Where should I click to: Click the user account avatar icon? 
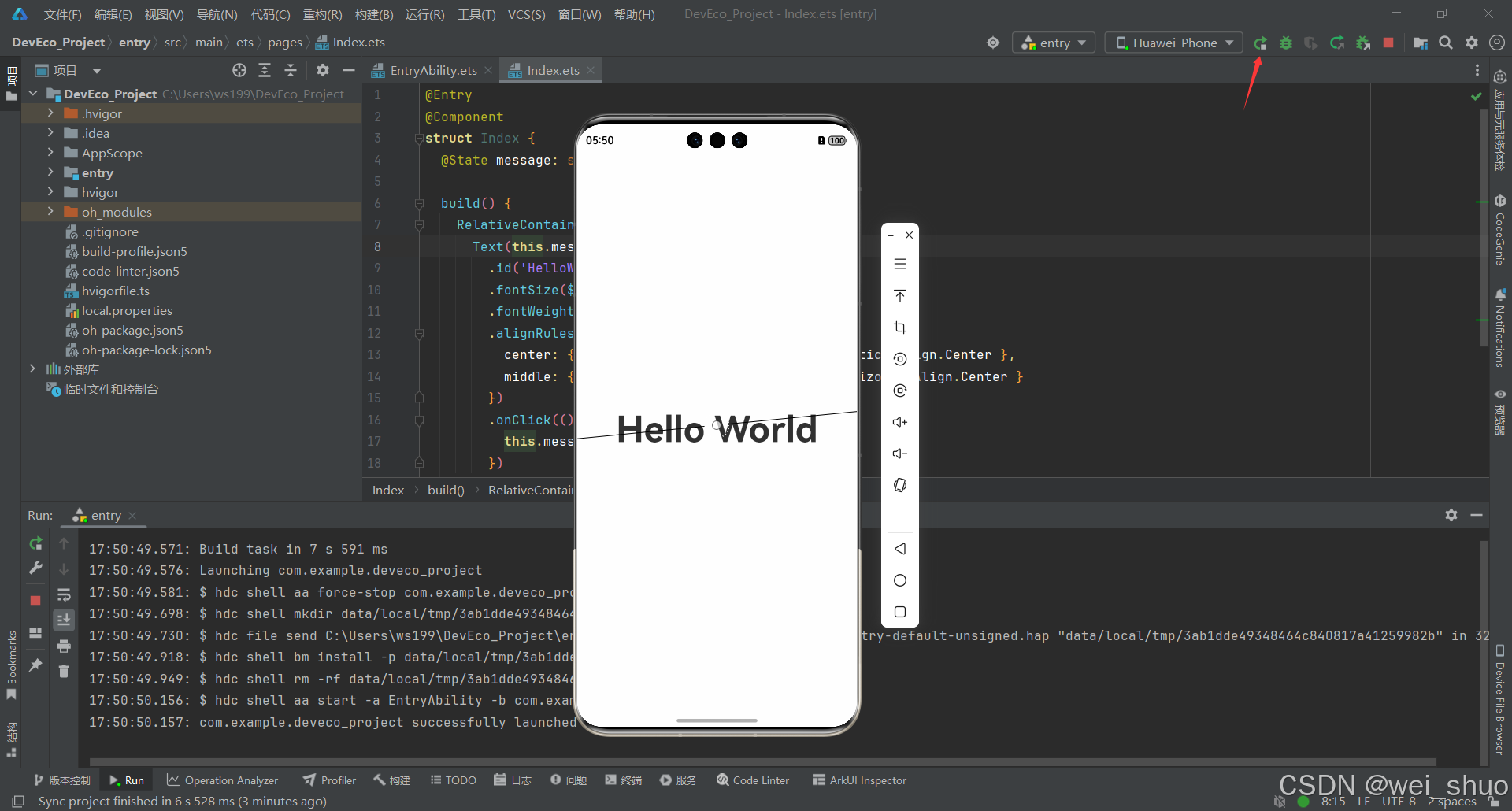(1497, 43)
